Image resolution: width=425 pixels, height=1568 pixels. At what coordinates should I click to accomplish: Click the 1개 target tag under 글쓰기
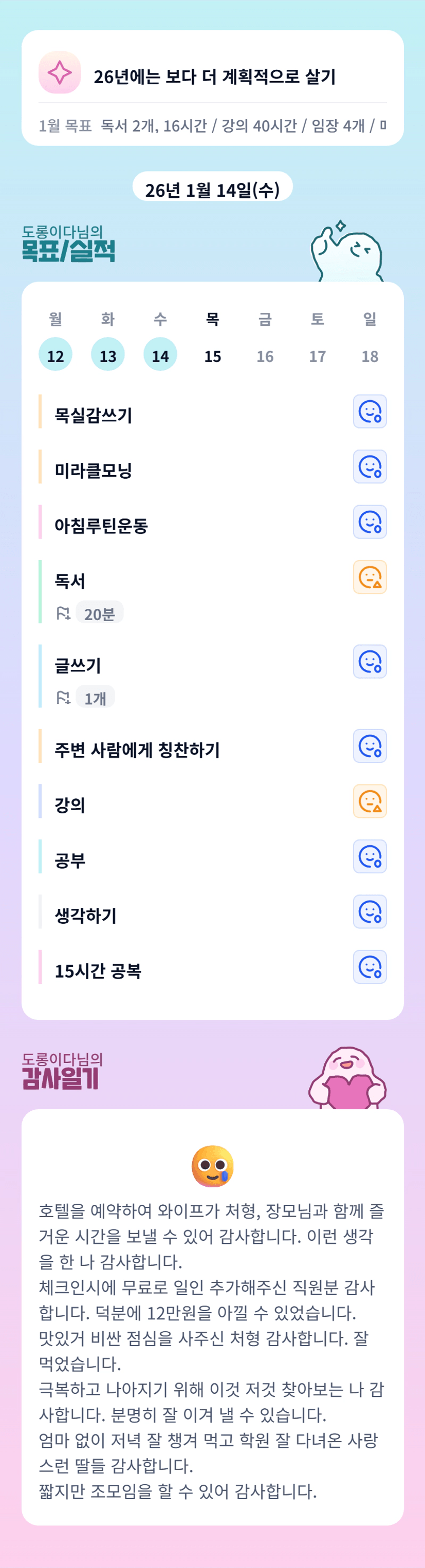(x=95, y=698)
